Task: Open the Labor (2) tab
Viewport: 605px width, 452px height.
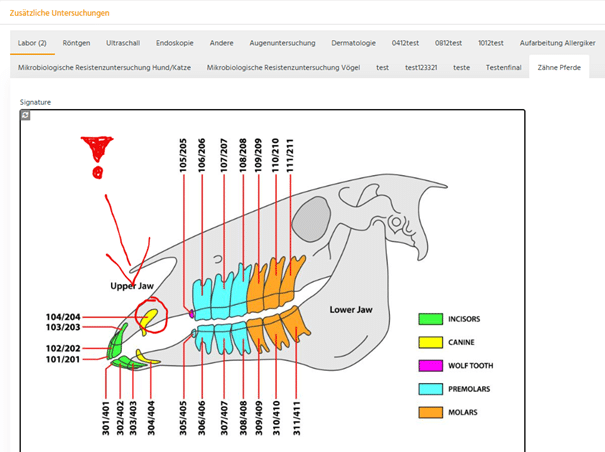Action: pyautogui.click(x=32, y=43)
